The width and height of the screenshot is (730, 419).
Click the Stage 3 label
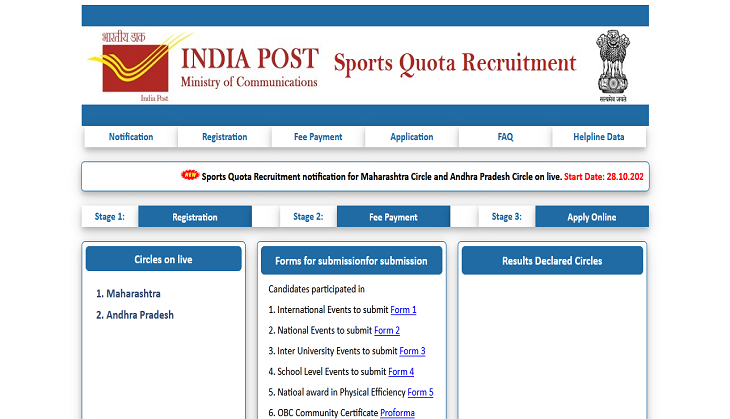[507, 216]
